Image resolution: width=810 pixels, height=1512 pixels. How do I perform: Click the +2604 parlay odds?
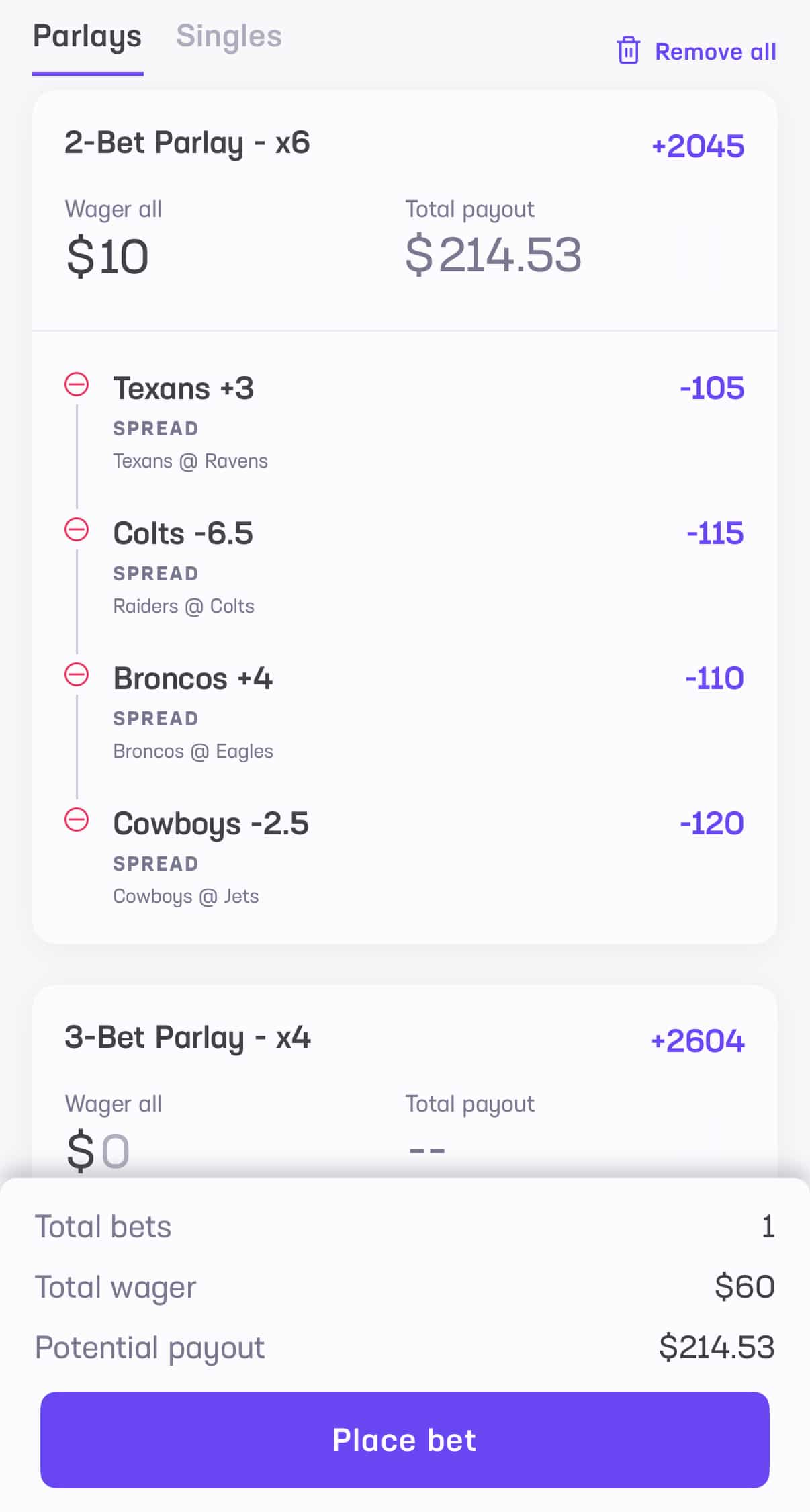[x=698, y=1041]
